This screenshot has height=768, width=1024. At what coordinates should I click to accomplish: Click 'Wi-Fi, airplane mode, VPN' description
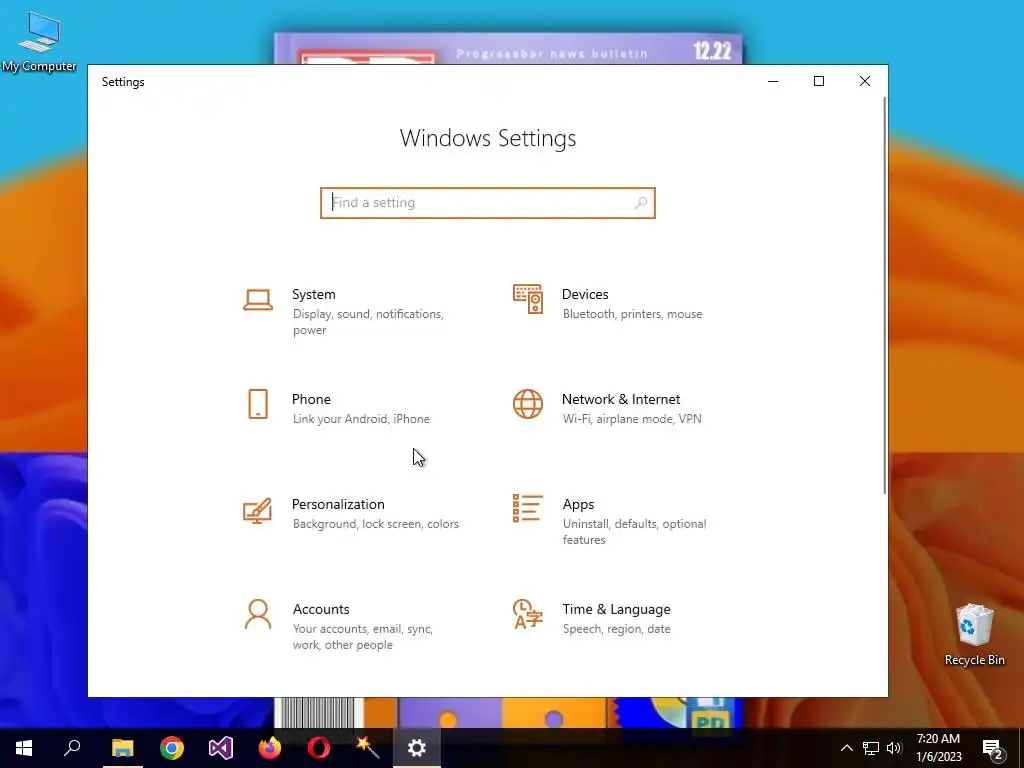tap(632, 419)
